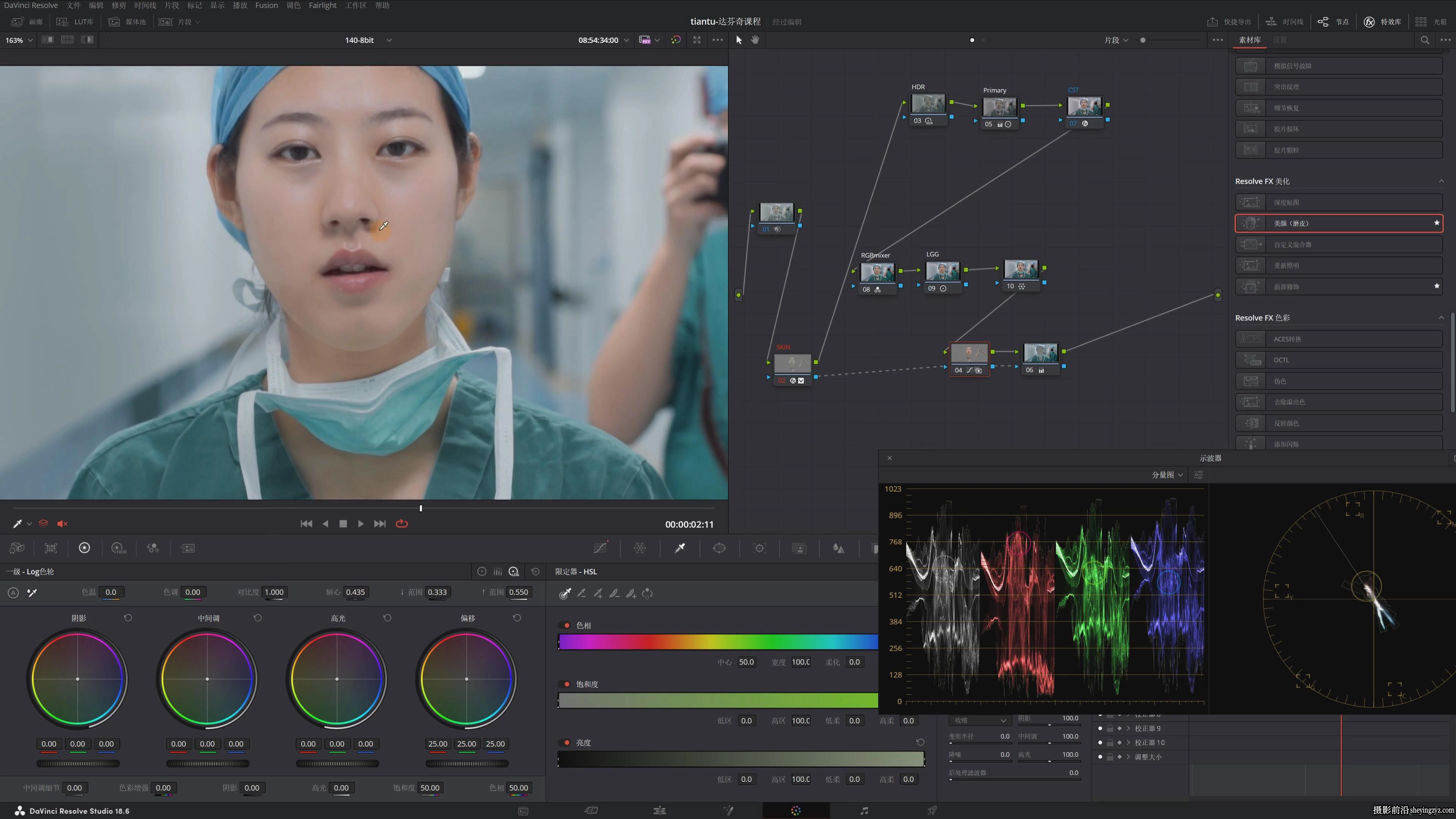Screen dimensions: 1456x819
Task: Open the Curves palette
Action: (x=600, y=548)
